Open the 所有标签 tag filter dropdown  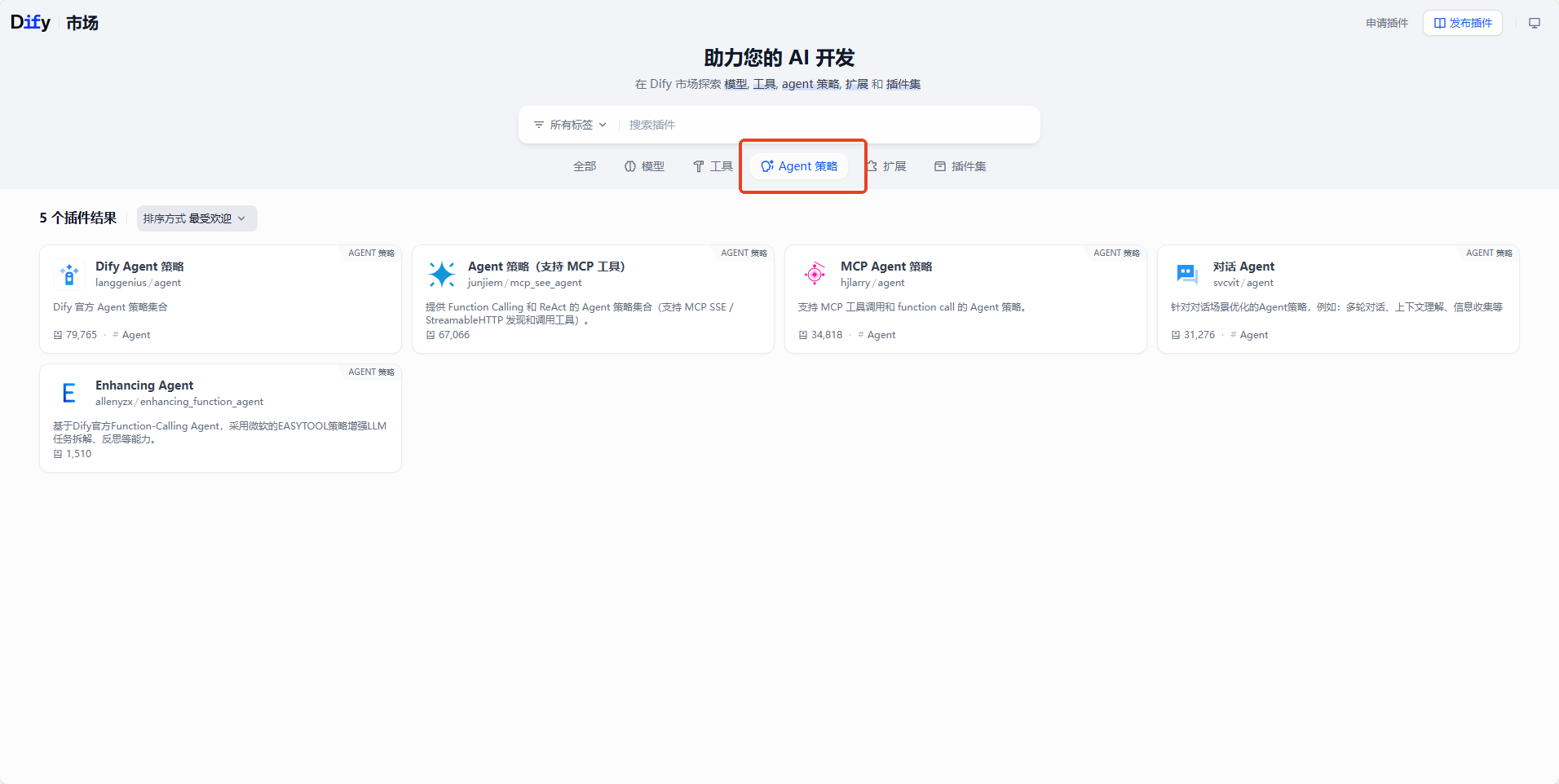(570, 125)
